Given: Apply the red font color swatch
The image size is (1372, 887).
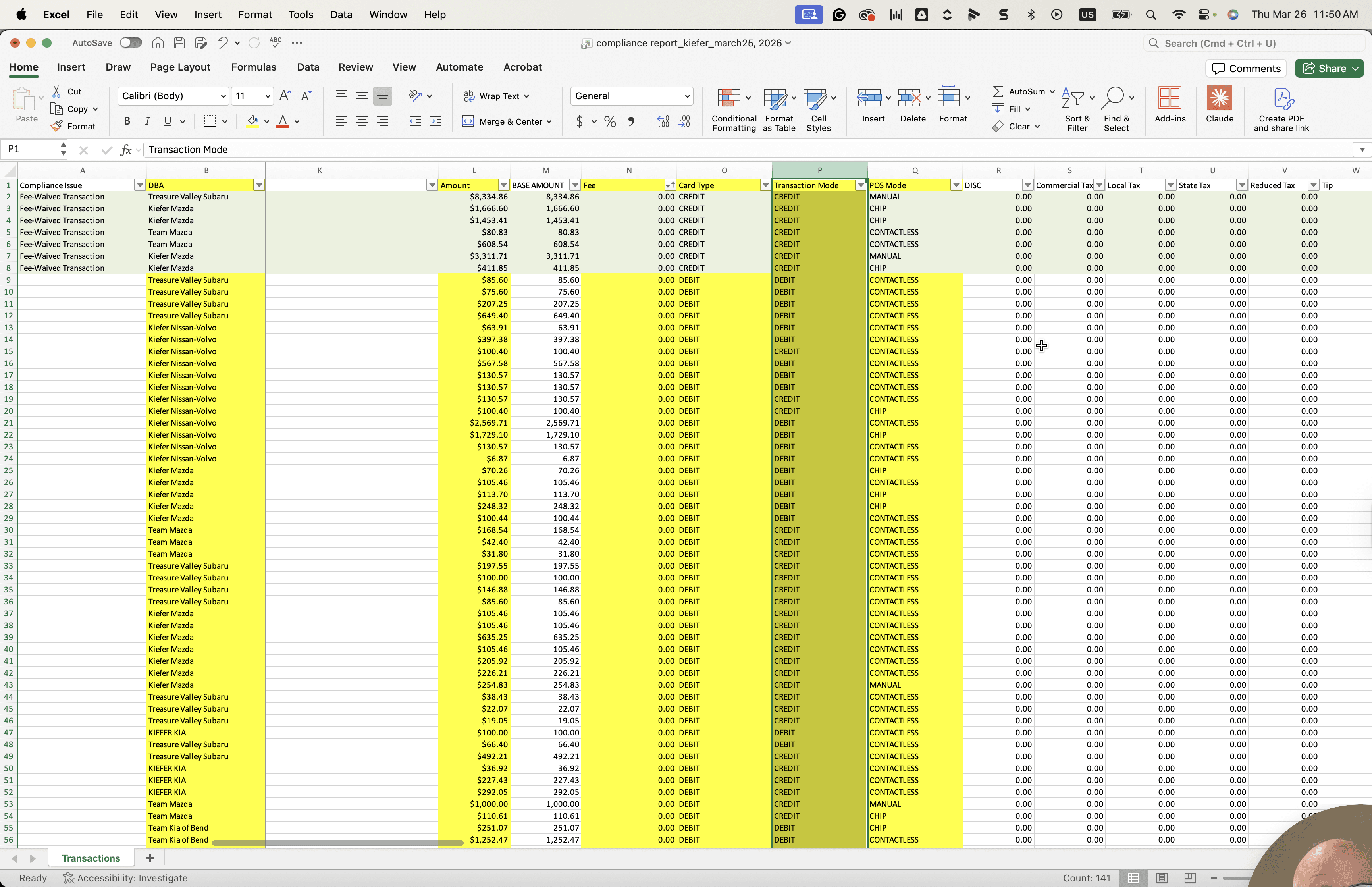Looking at the screenshot, I should (x=283, y=121).
